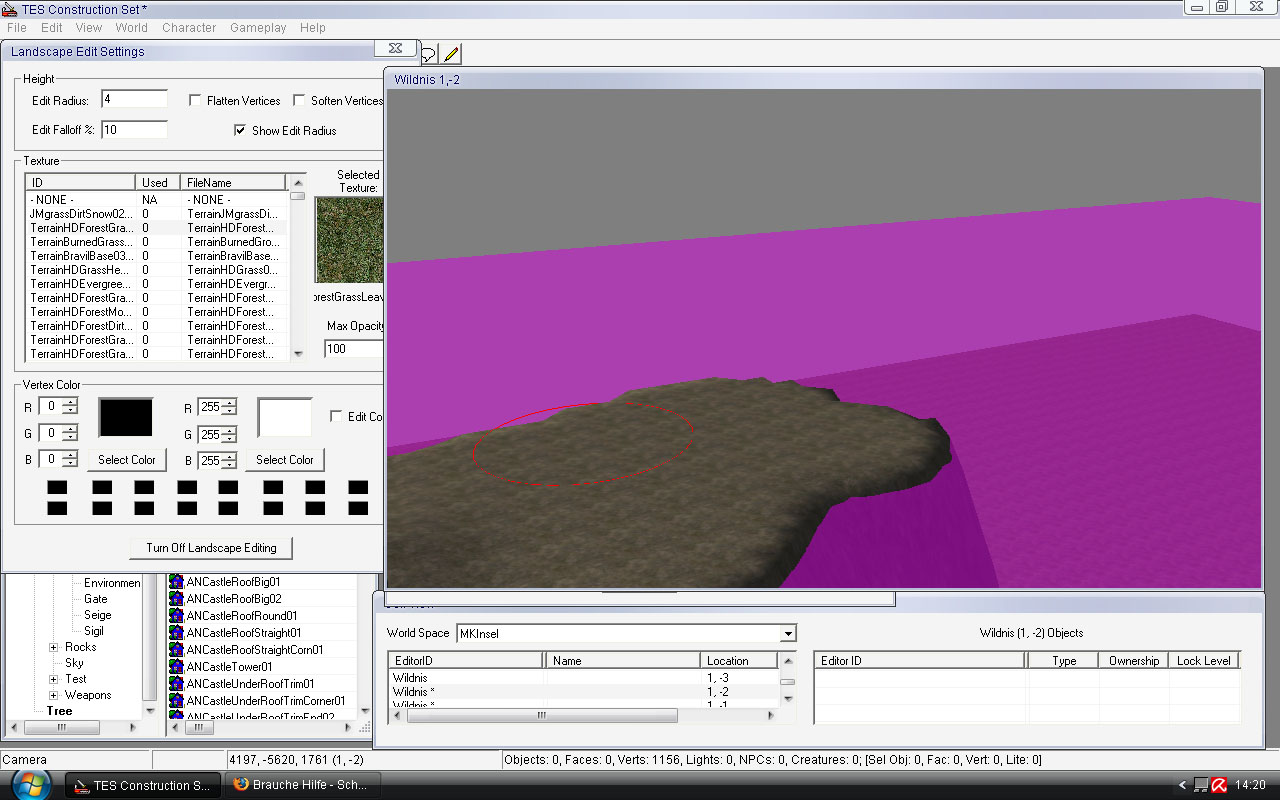The image size is (1280, 800).
Task: Enable the Soften Vertices checkbox
Action: [x=299, y=101]
